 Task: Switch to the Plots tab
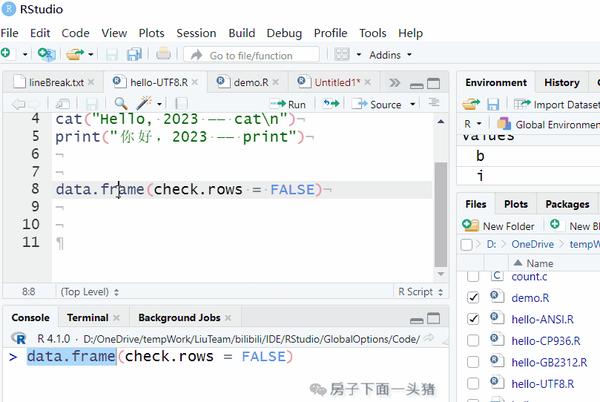tap(516, 204)
